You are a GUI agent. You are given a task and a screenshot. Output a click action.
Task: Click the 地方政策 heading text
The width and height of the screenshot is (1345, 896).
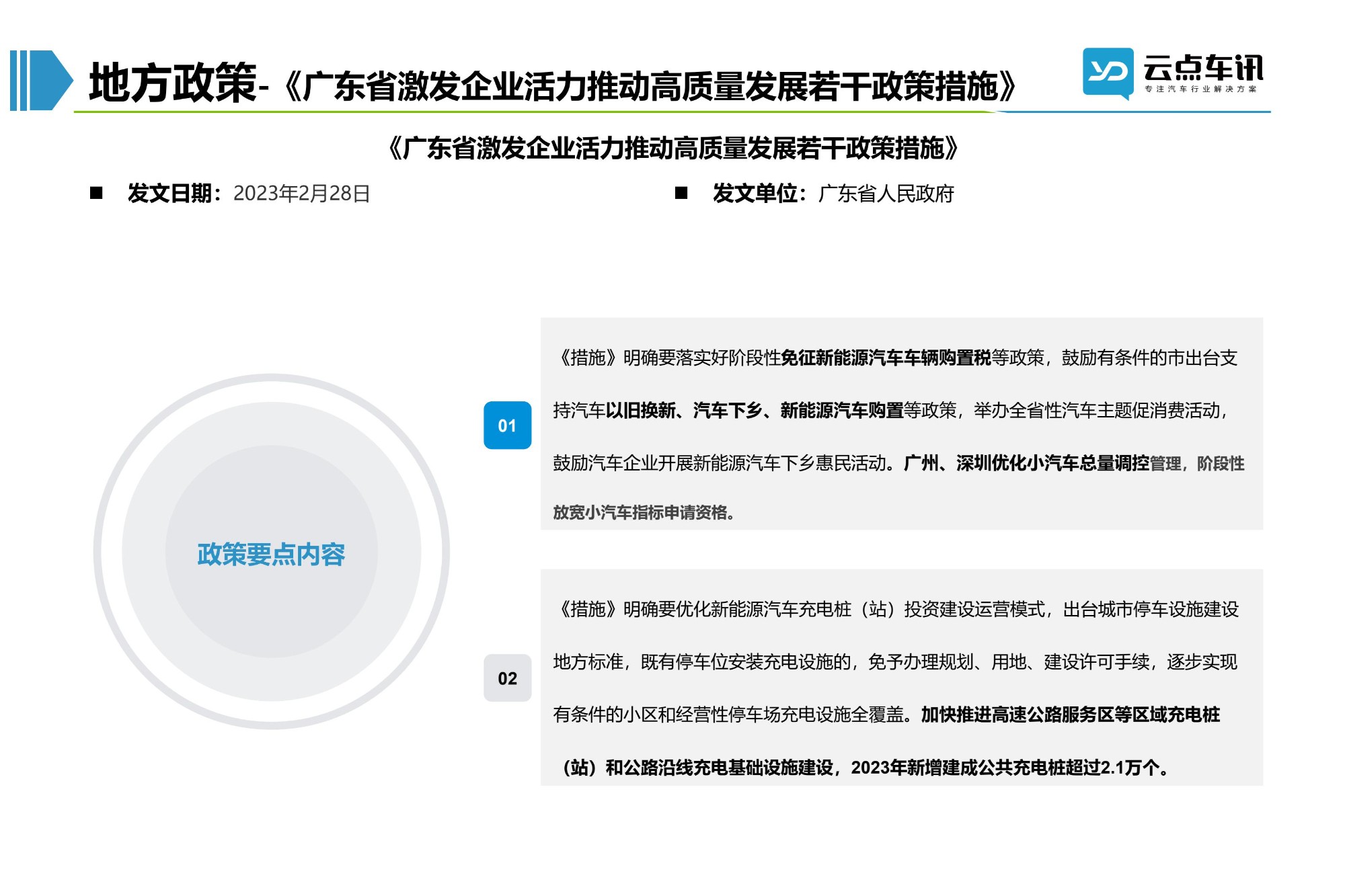pos(173,83)
